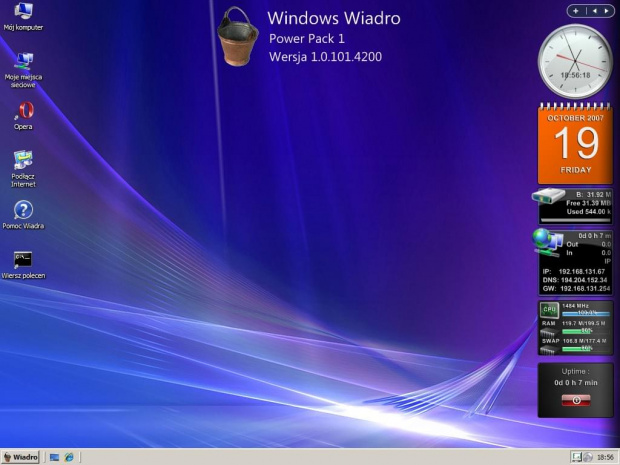Click the sidebar add gadget plus button
620x465 pixels.
pos(576,11)
